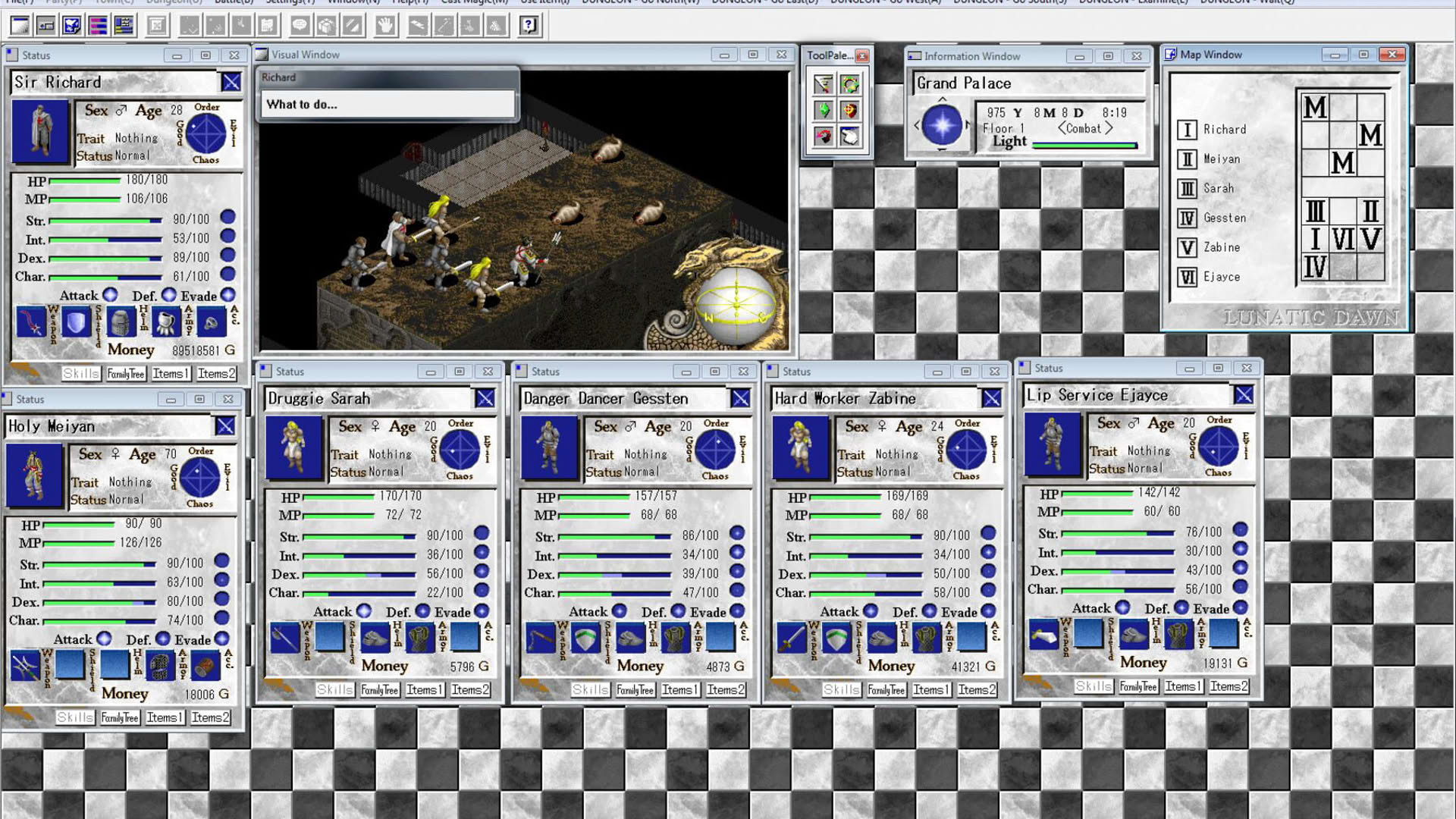1456x819 pixels.
Task: Toggle the blue X box beside Druggie Sarah
Action: click(x=485, y=398)
